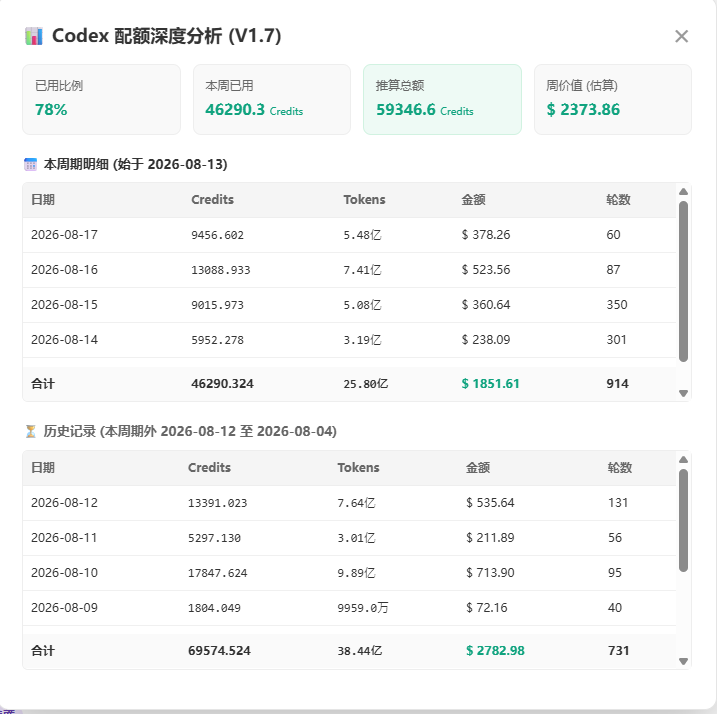Click the amount $ 378.26
This screenshot has height=714, width=717.
(486, 235)
